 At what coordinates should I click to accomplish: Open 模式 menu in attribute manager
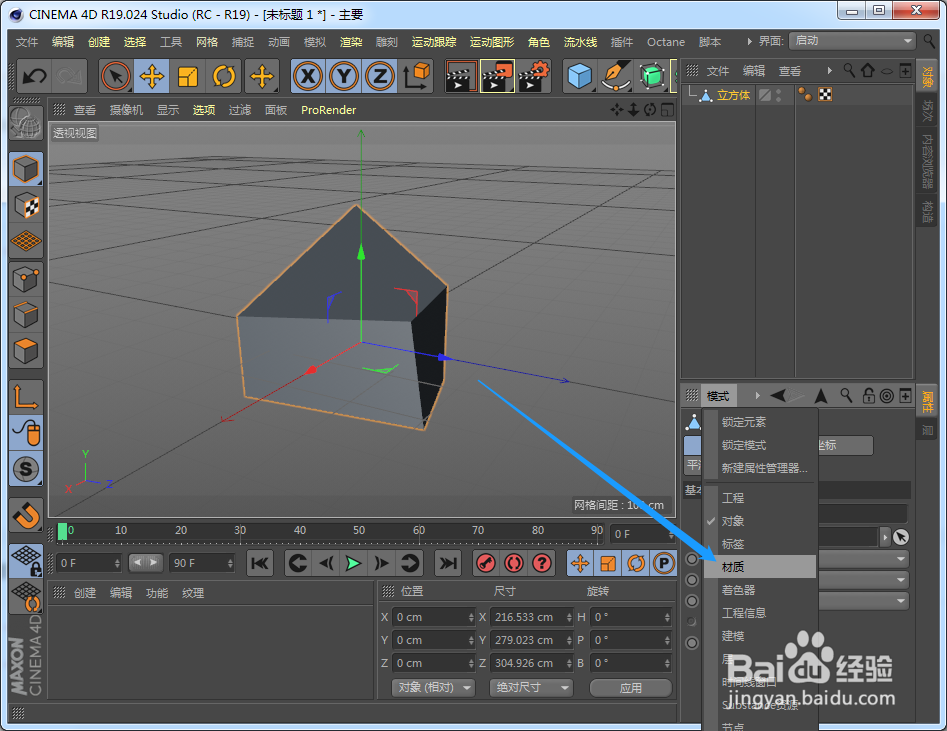point(718,396)
